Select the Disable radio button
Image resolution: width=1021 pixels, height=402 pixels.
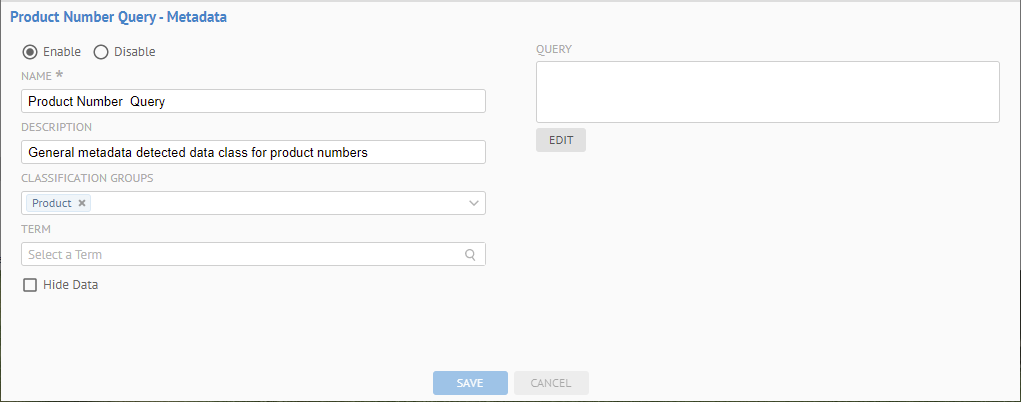click(x=101, y=52)
